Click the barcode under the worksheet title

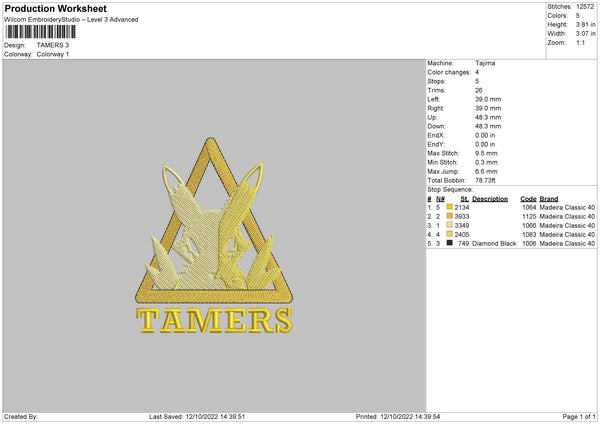coord(41,32)
